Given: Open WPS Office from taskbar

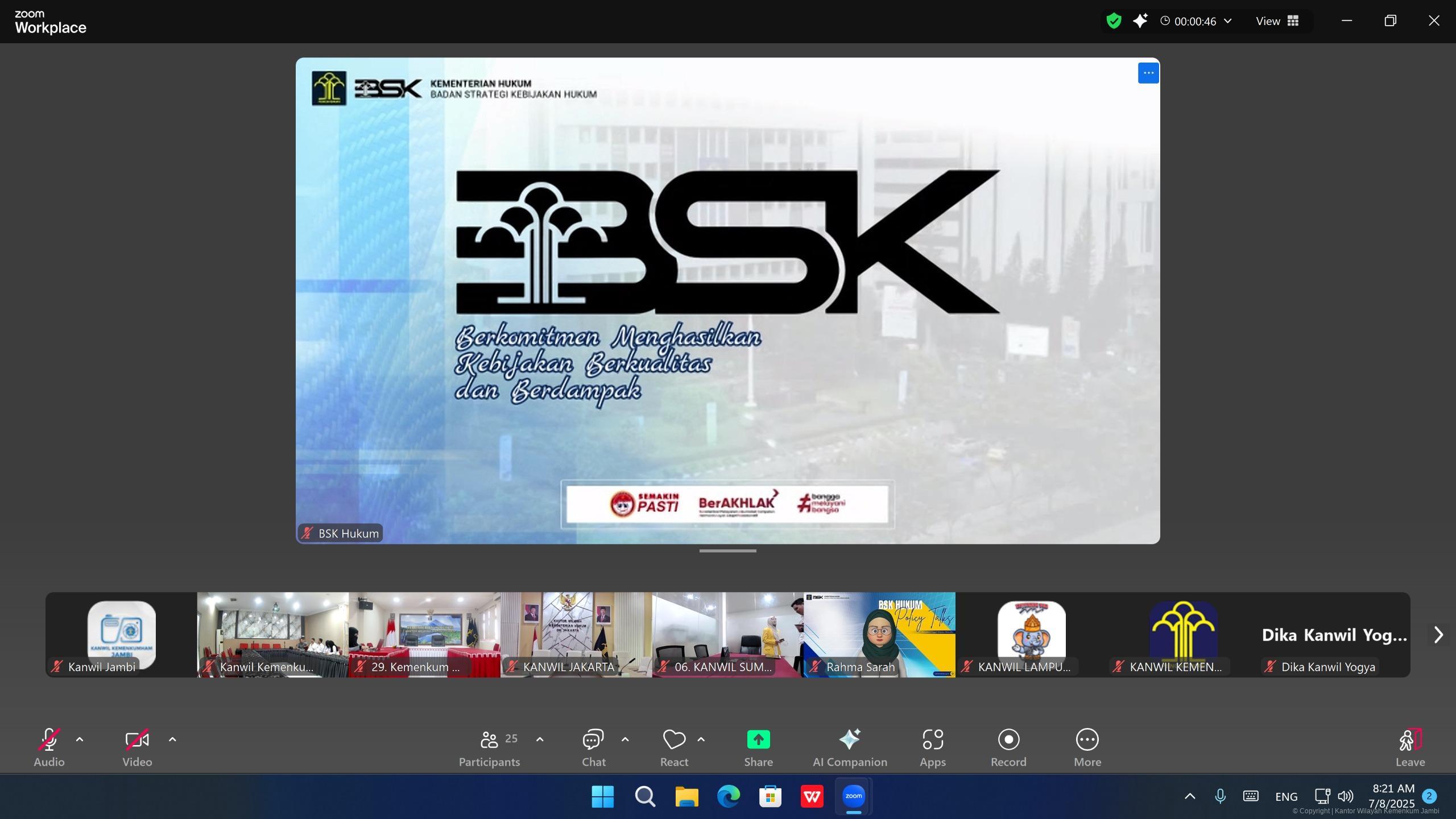Looking at the screenshot, I should click(x=812, y=796).
